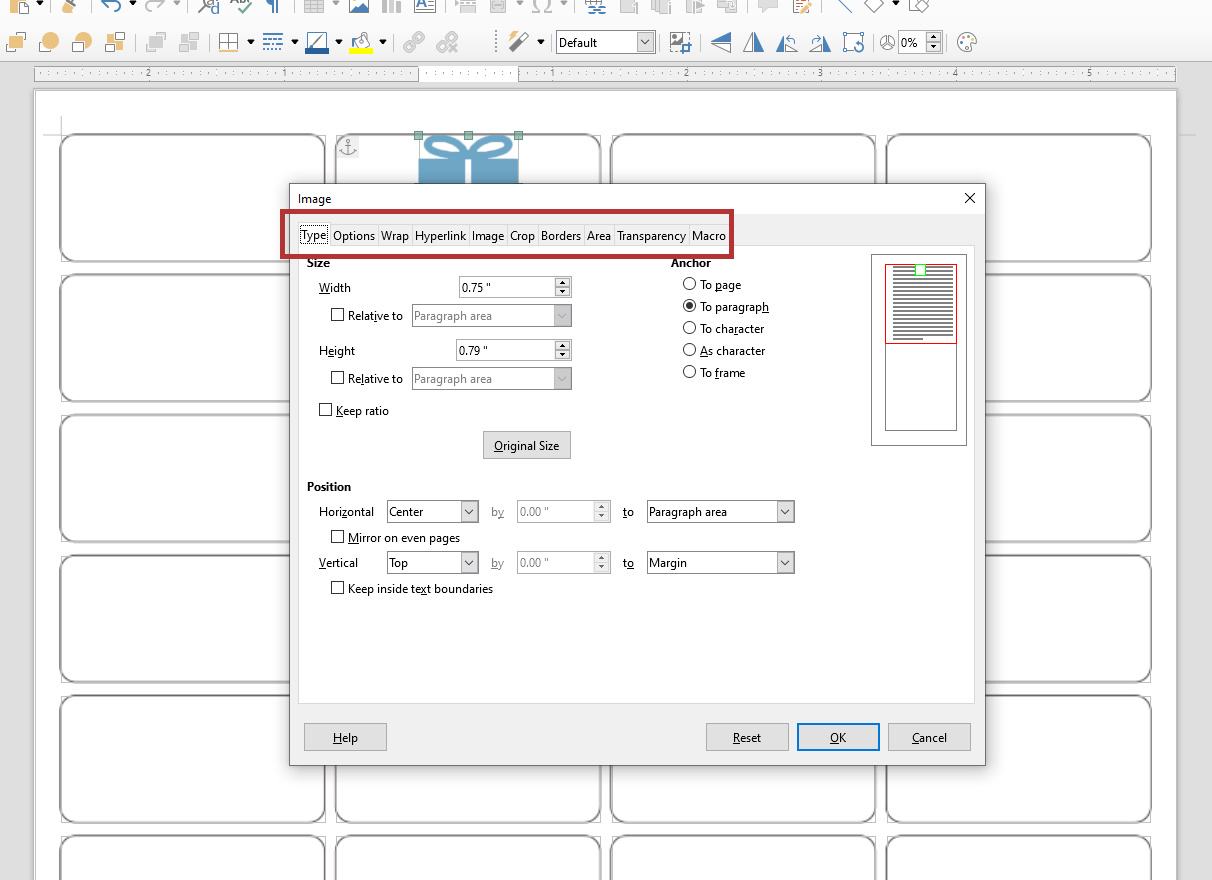Rotate the image left with the toolbar icon
Image resolution: width=1212 pixels, height=880 pixels.
click(x=787, y=42)
